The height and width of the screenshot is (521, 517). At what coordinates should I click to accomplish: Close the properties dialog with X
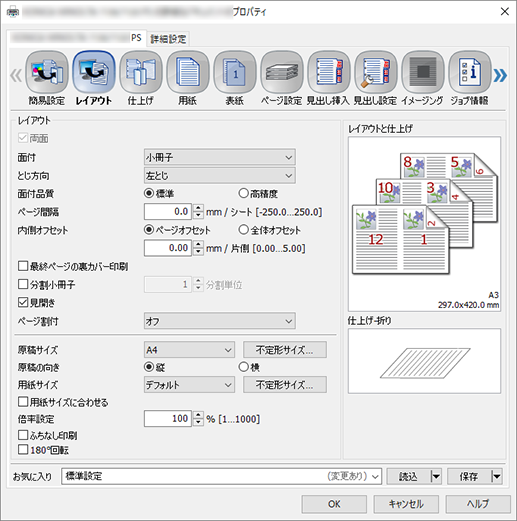point(505,12)
